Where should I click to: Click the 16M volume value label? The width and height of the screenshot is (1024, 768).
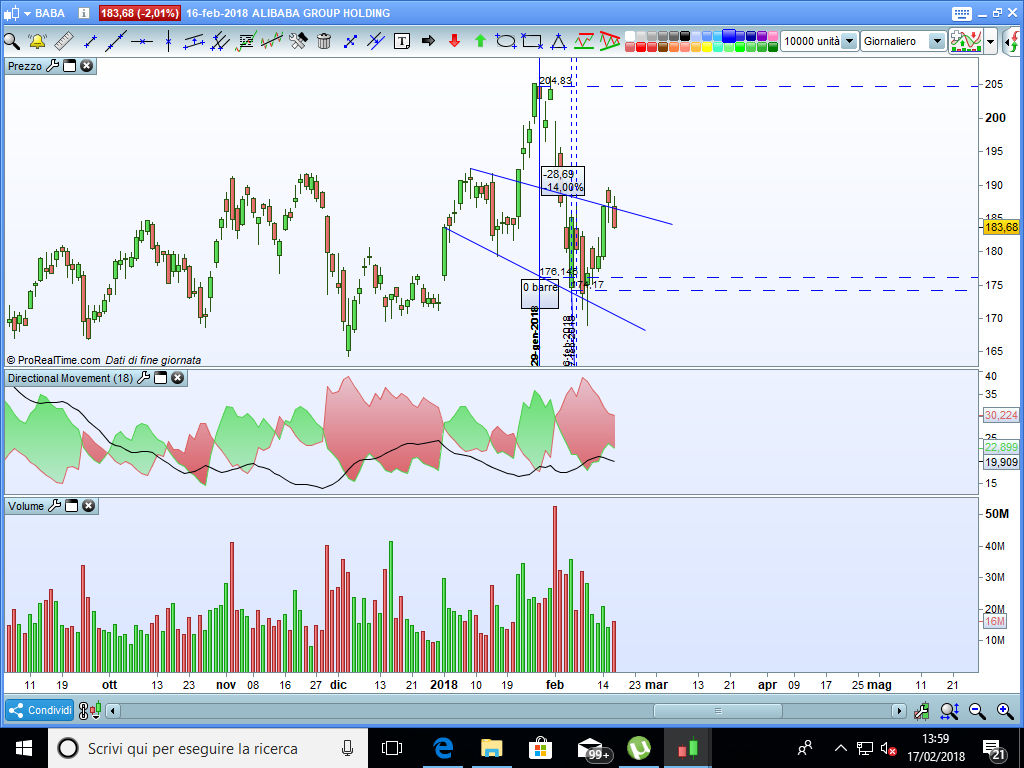995,621
